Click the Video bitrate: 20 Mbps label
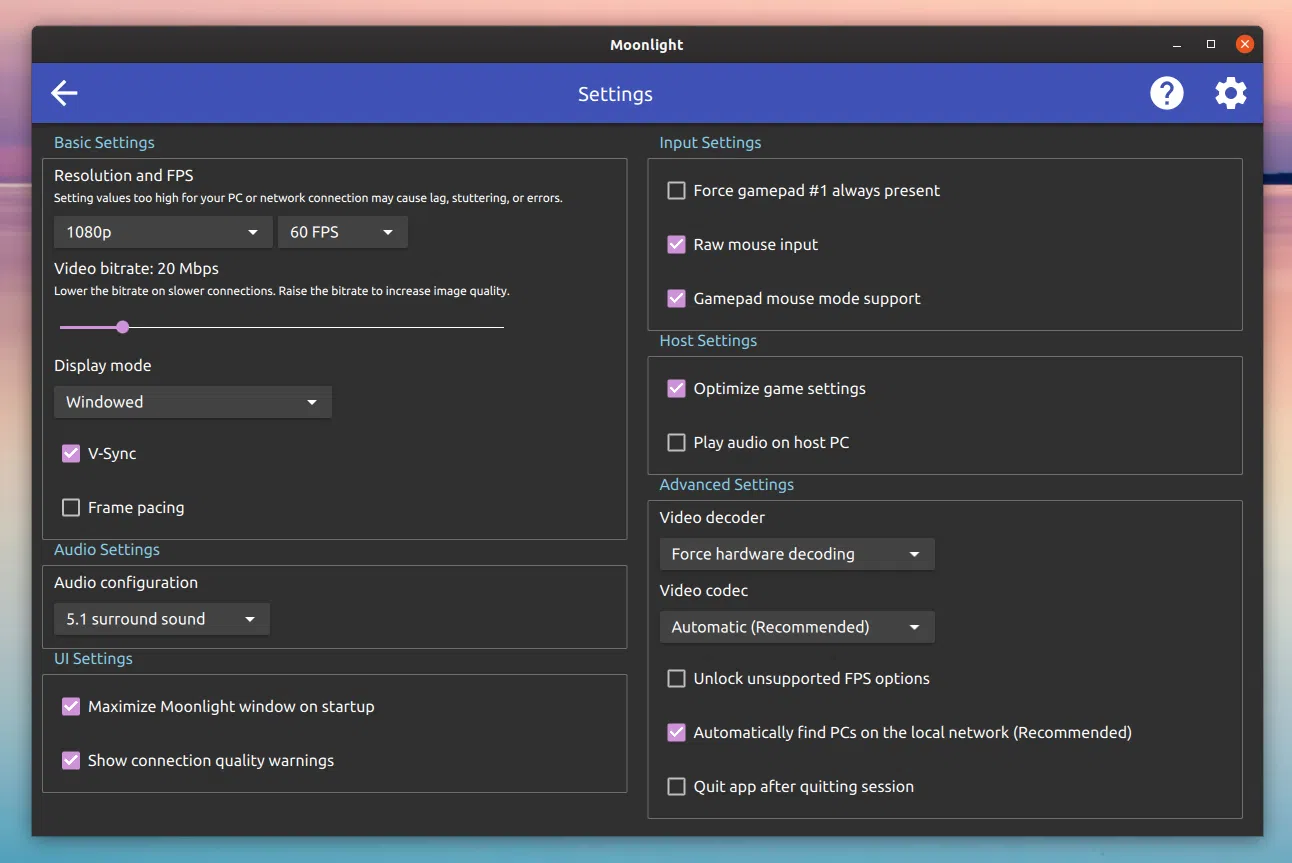 pos(136,268)
